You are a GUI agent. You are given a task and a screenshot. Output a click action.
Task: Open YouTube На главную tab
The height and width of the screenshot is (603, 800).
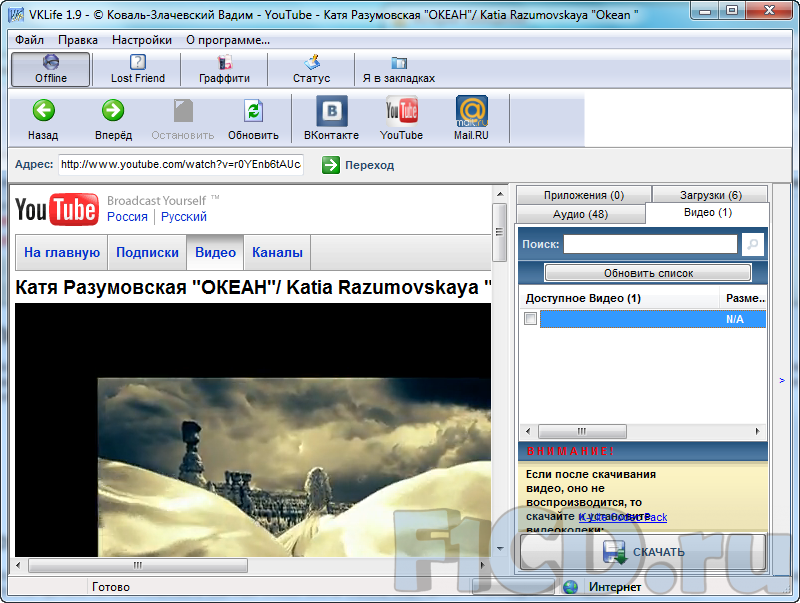pos(62,253)
